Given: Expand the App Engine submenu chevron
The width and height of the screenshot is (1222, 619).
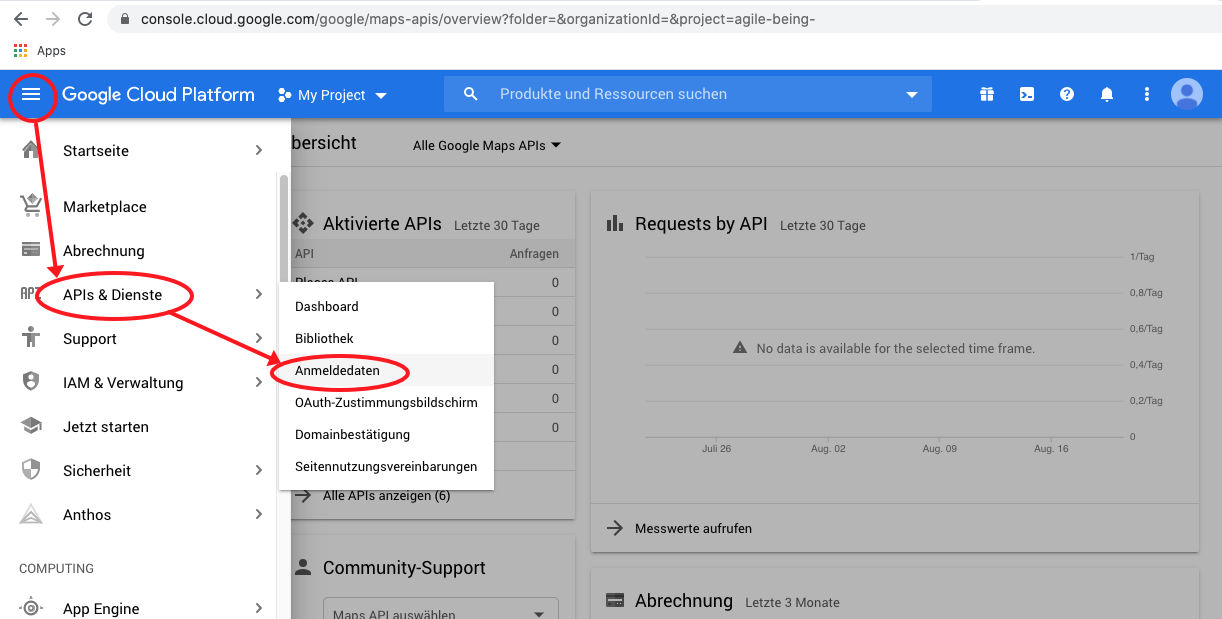Looking at the screenshot, I should click(x=258, y=608).
